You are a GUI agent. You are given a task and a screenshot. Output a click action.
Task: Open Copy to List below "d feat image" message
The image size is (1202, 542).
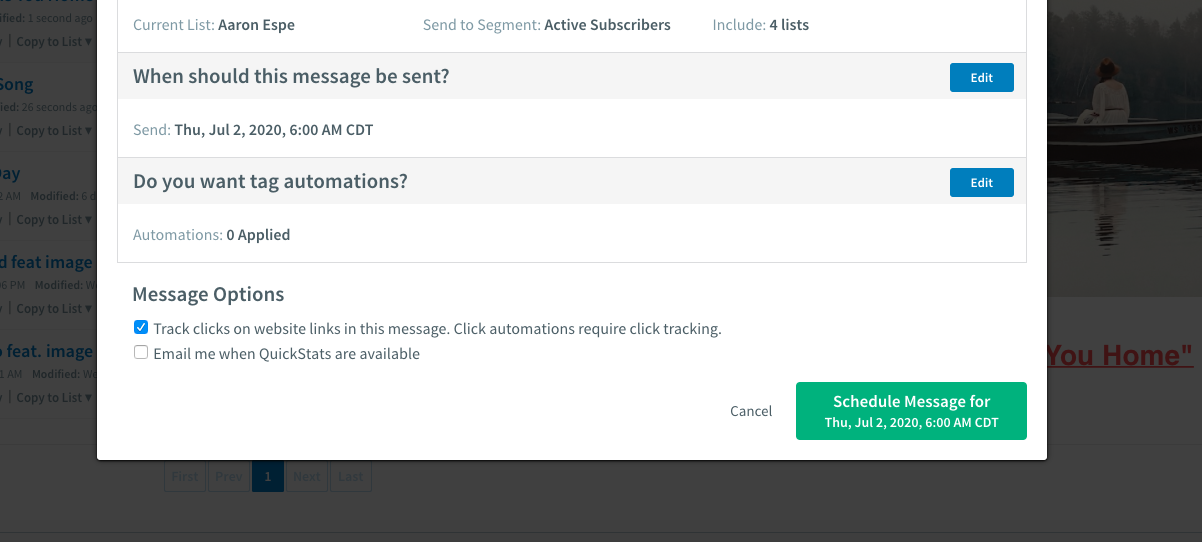(55, 308)
